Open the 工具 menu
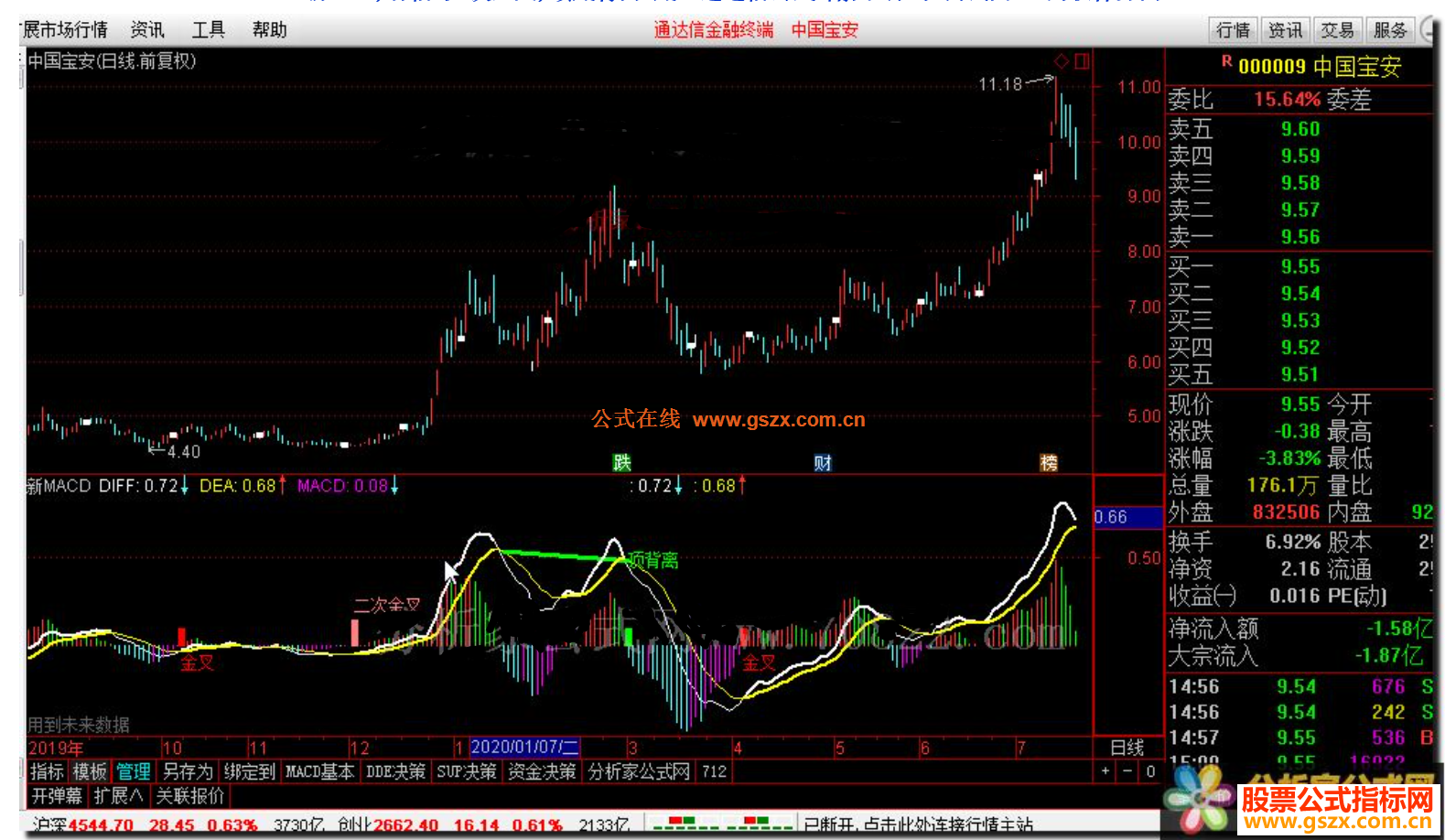 [x=208, y=30]
